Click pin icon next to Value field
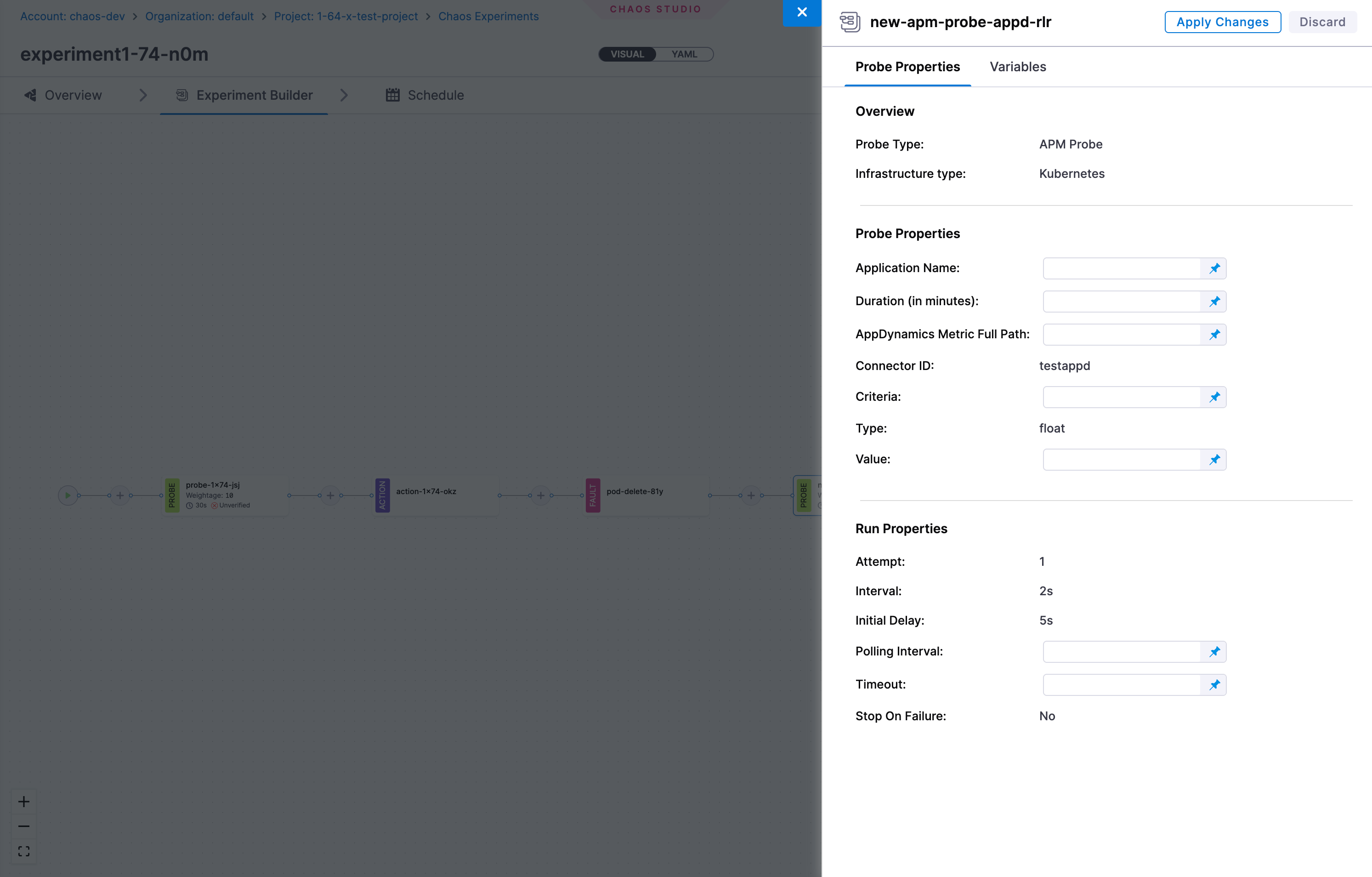 pyautogui.click(x=1214, y=460)
